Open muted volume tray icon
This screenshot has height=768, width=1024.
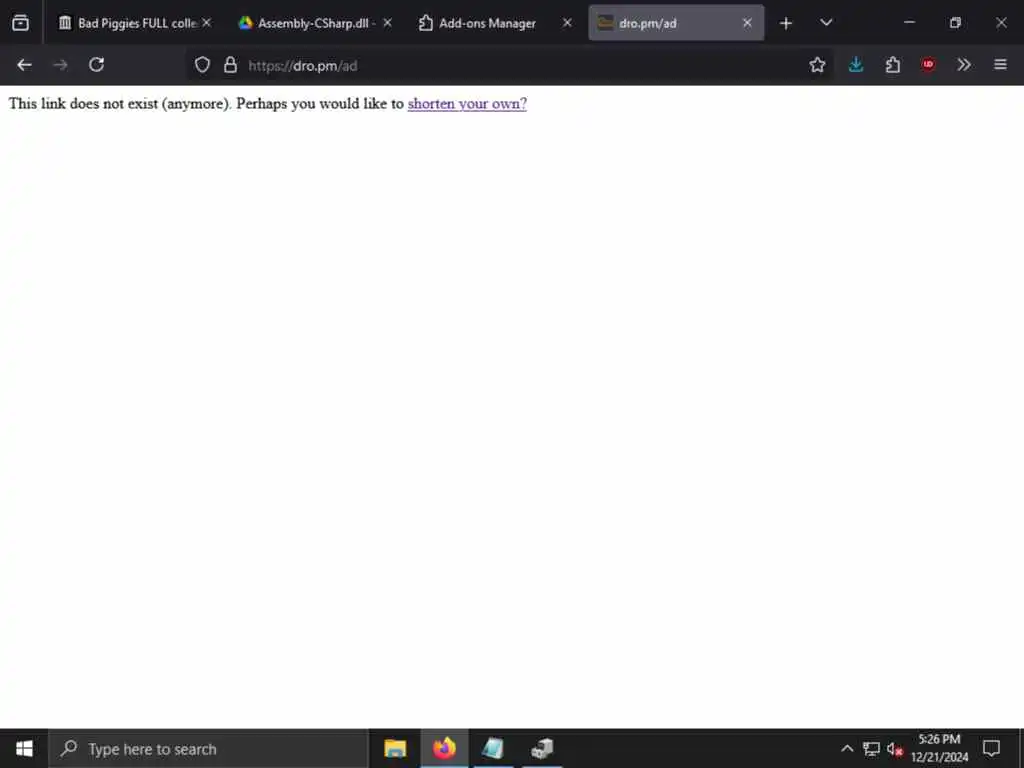pyautogui.click(x=894, y=749)
